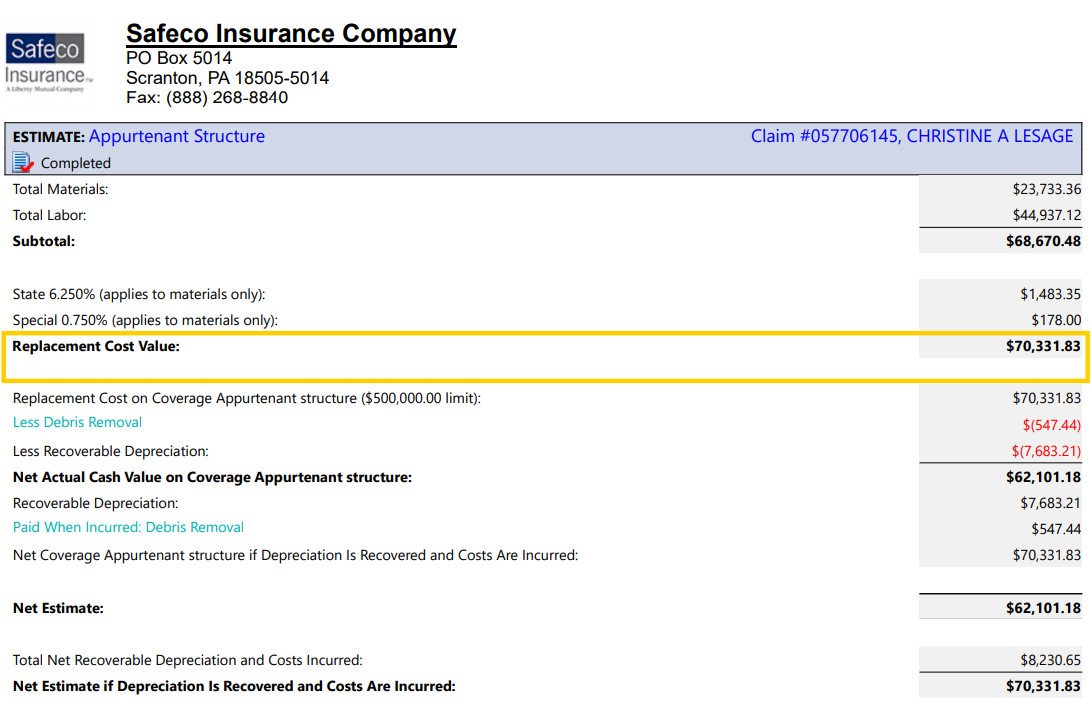Screen dimensions: 1091x718
Task: Select the Scranton, PA 18505-5014 line
Action: pos(228,78)
